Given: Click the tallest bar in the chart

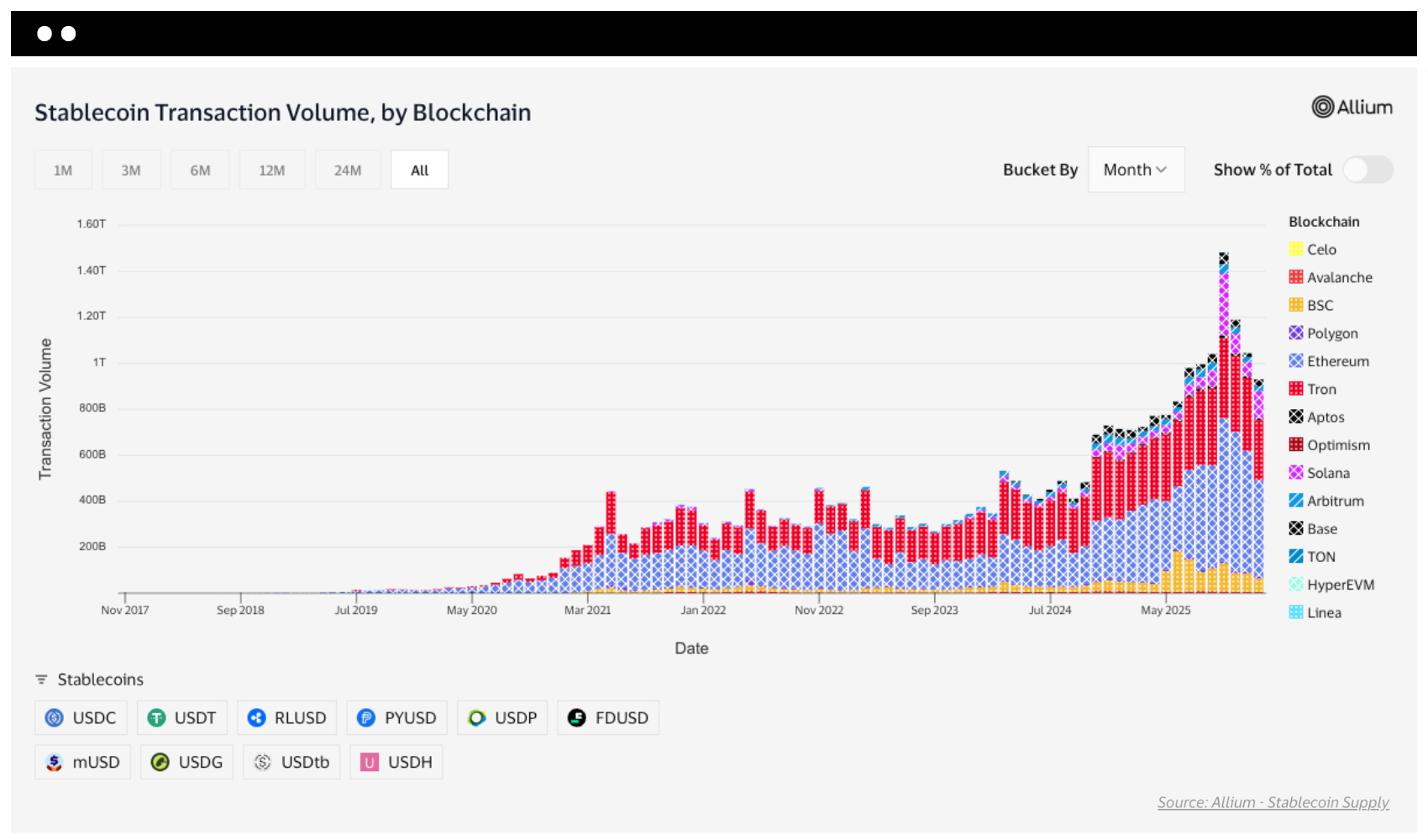Looking at the screenshot, I should click(x=1224, y=423).
